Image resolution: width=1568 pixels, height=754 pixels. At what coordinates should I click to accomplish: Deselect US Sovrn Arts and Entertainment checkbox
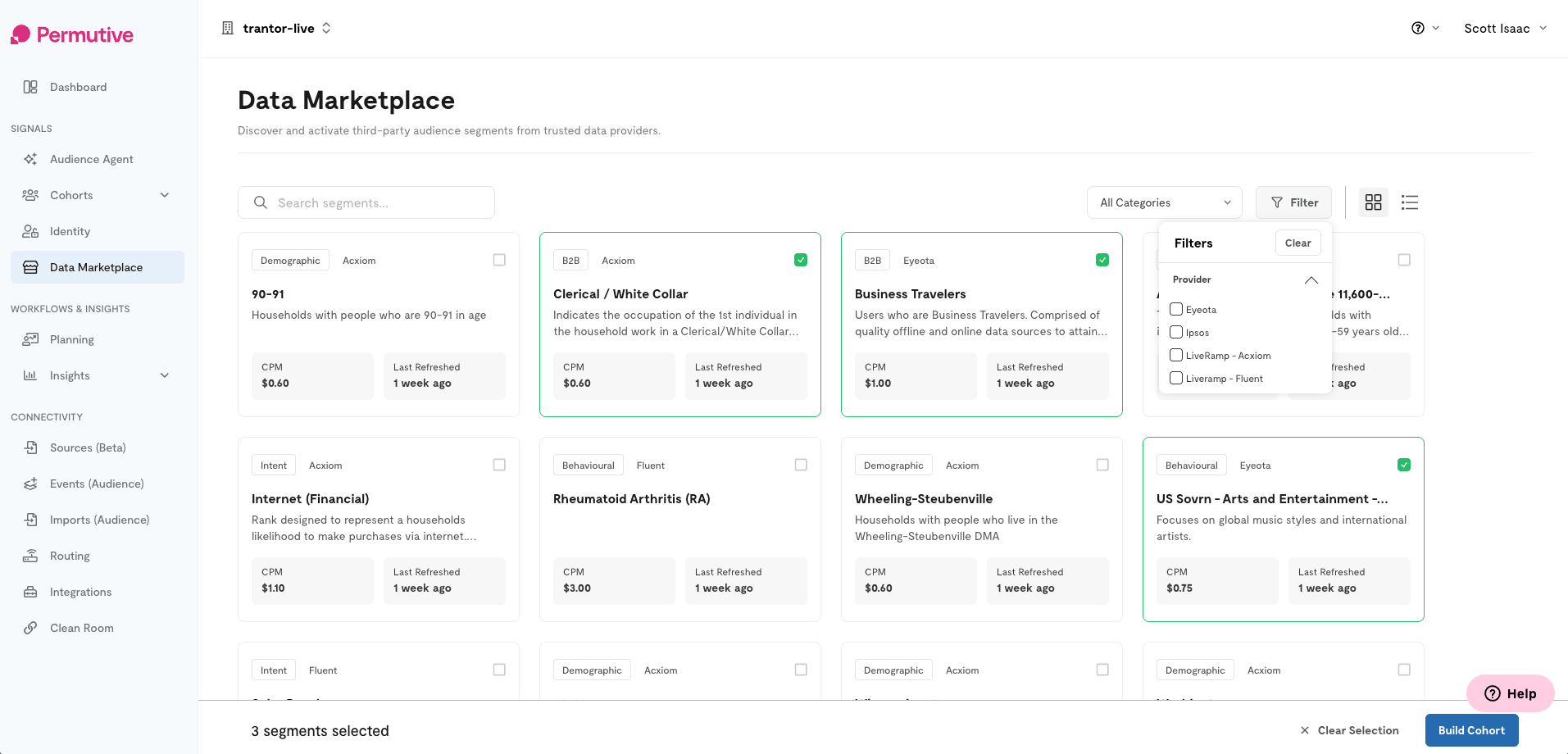click(x=1404, y=465)
